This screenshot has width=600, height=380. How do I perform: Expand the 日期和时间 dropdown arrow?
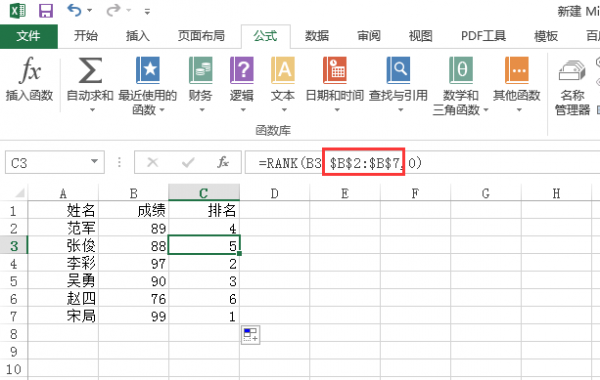(x=337, y=110)
